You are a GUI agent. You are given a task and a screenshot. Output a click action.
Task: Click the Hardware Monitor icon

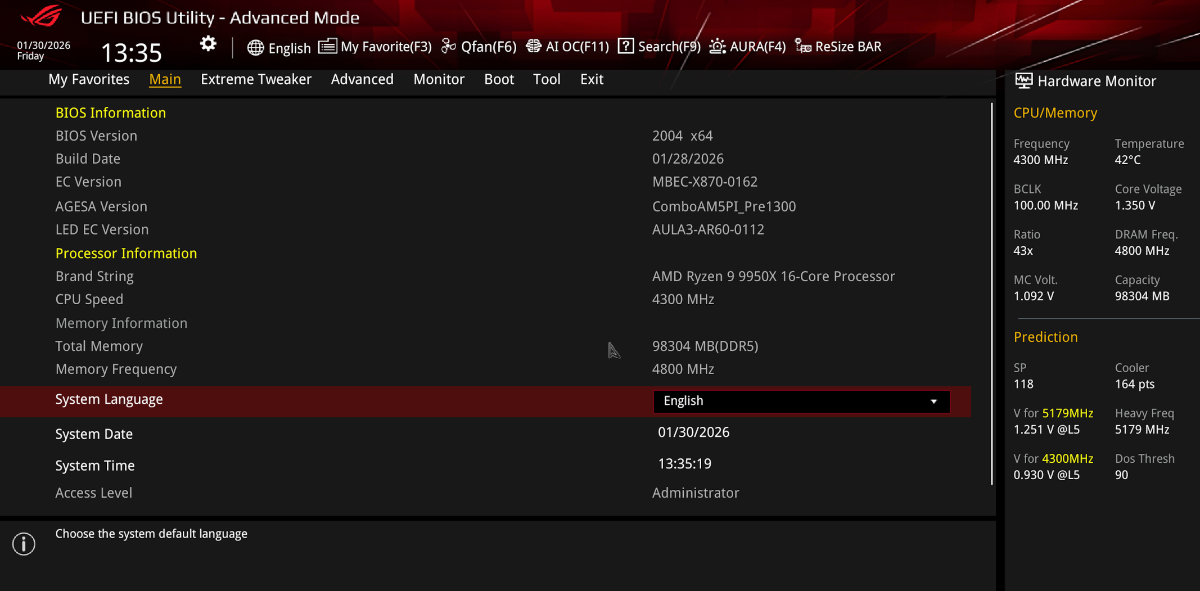[1024, 81]
